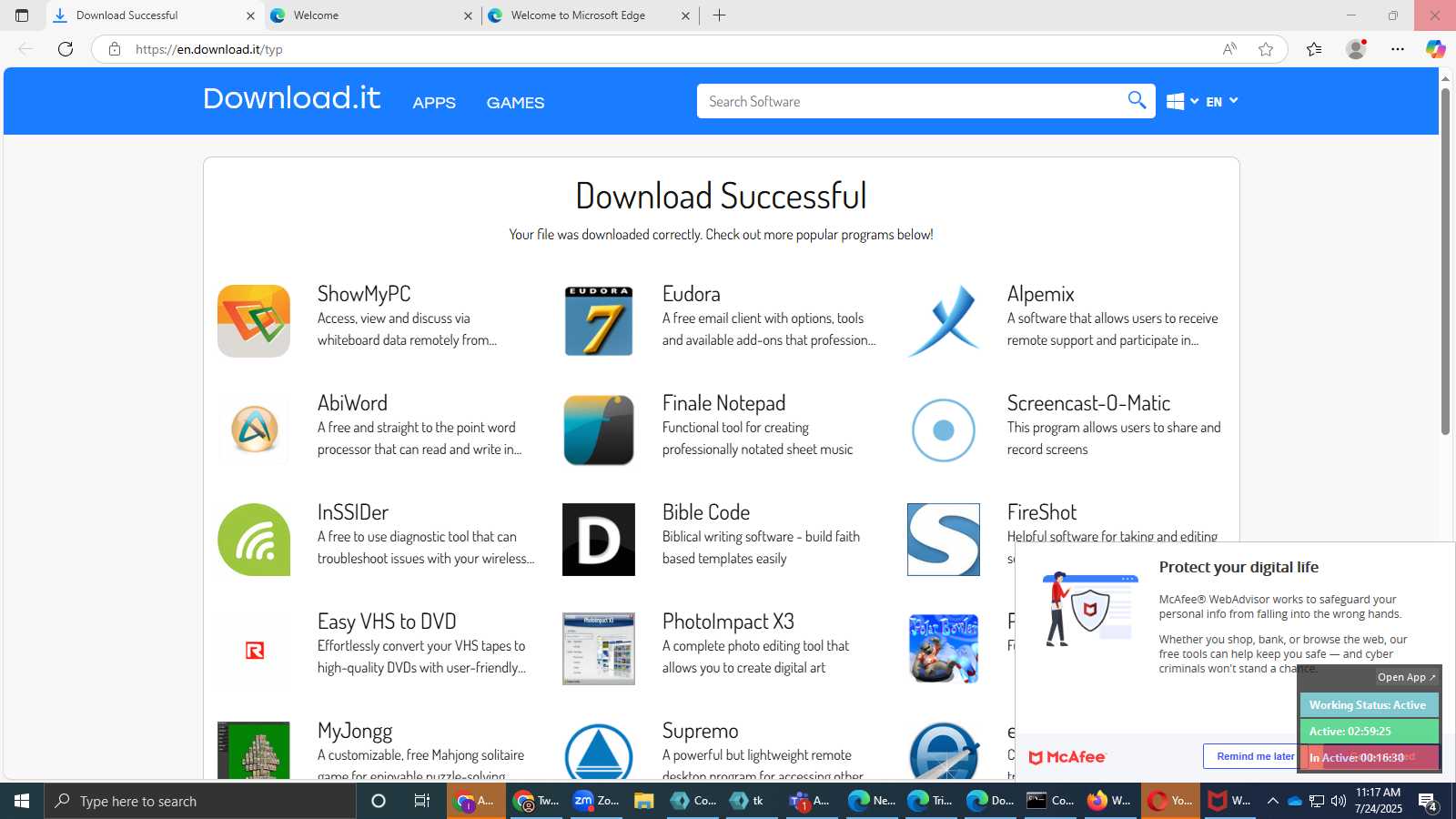The image size is (1456, 819).
Task: Open the FireShot app icon
Action: click(x=944, y=540)
